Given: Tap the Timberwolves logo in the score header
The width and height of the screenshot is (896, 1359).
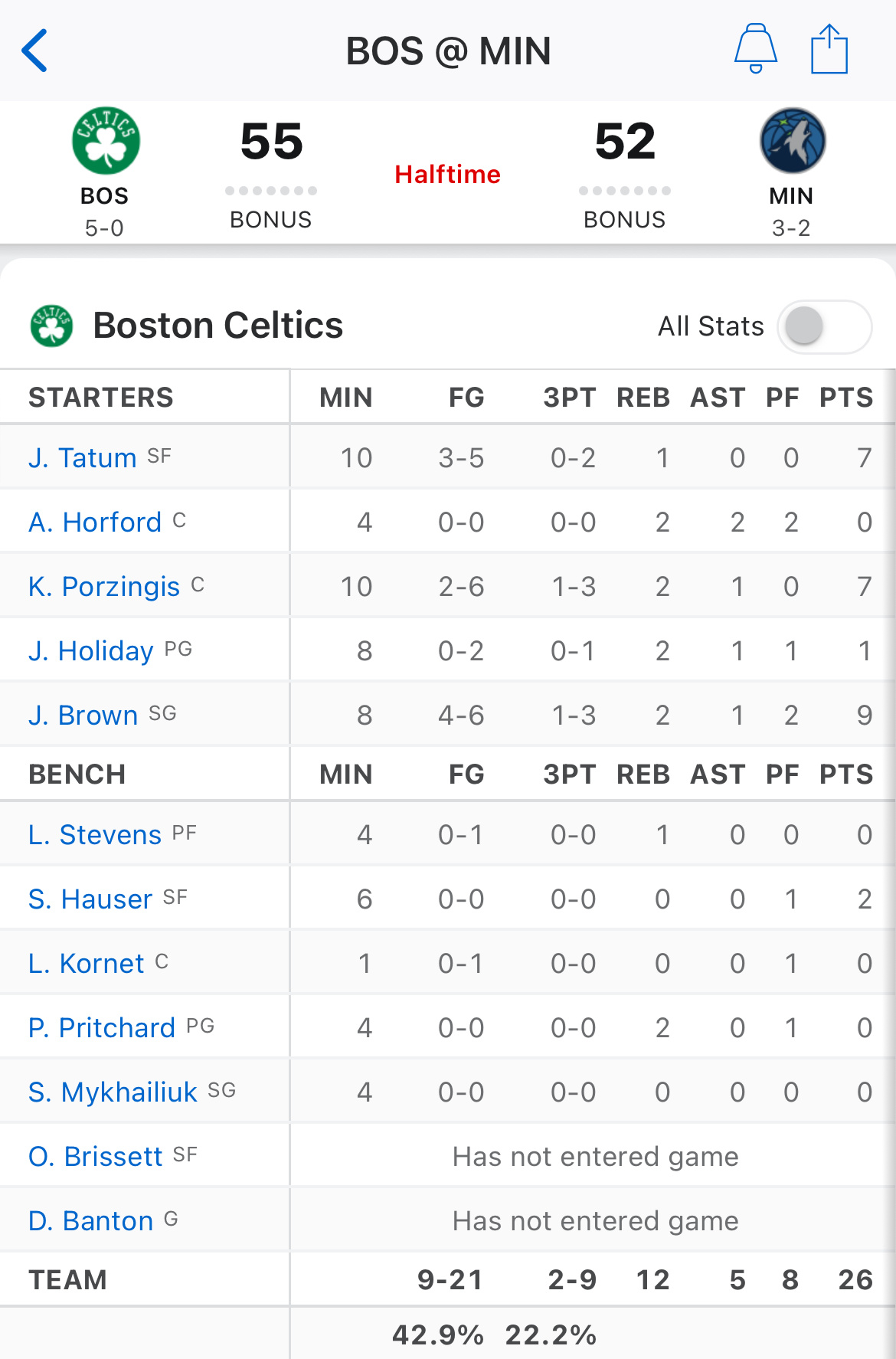Looking at the screenshot, I should point(792,141).
